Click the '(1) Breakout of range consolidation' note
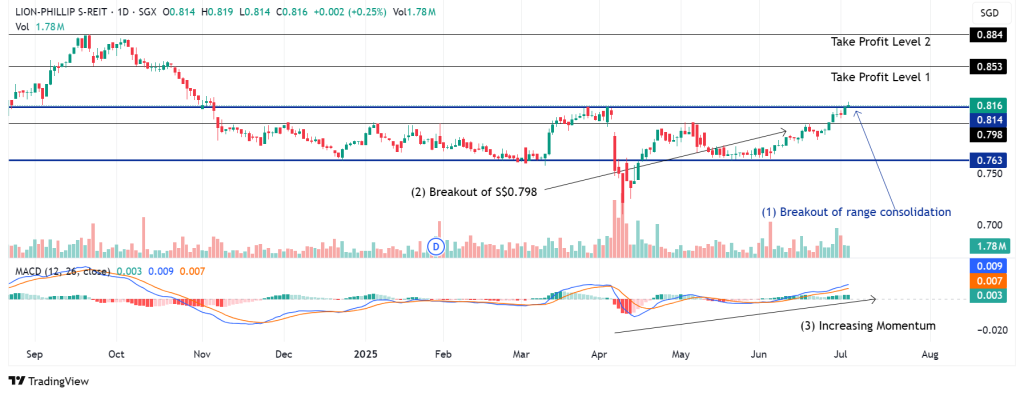This screenshot has width=1024, height=396. click(856, 212)
